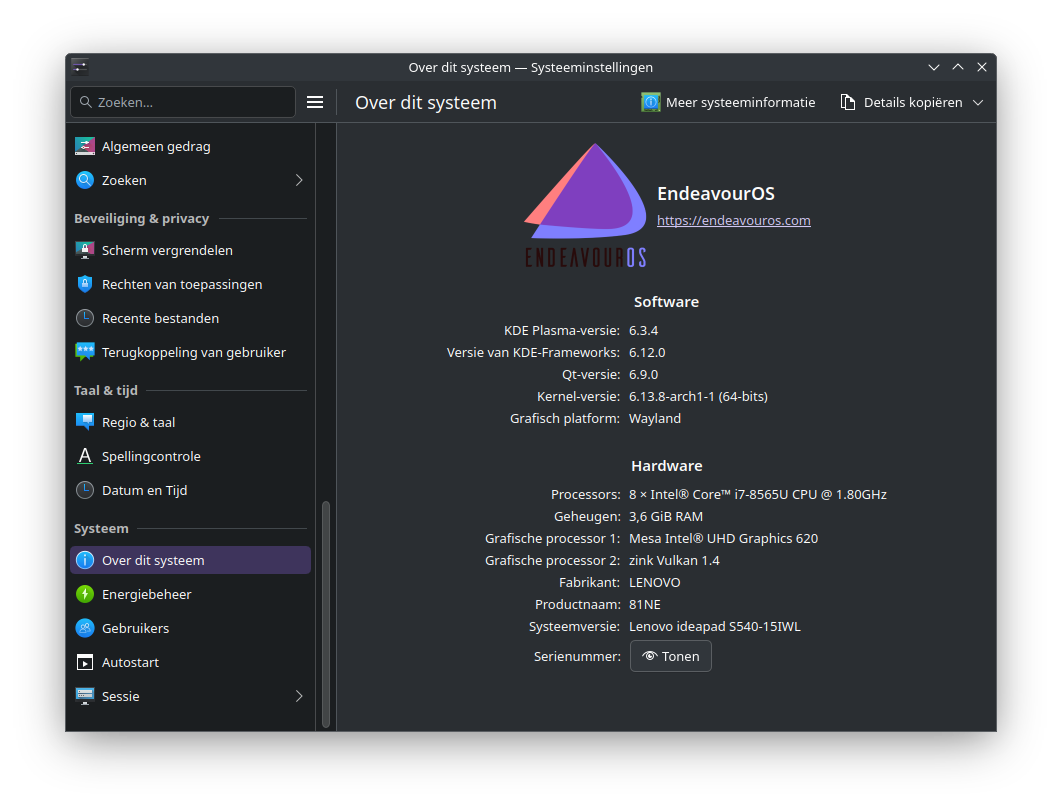Select Regio & taal in the sidebar
1062x809 pixels.
pos(190,423)
